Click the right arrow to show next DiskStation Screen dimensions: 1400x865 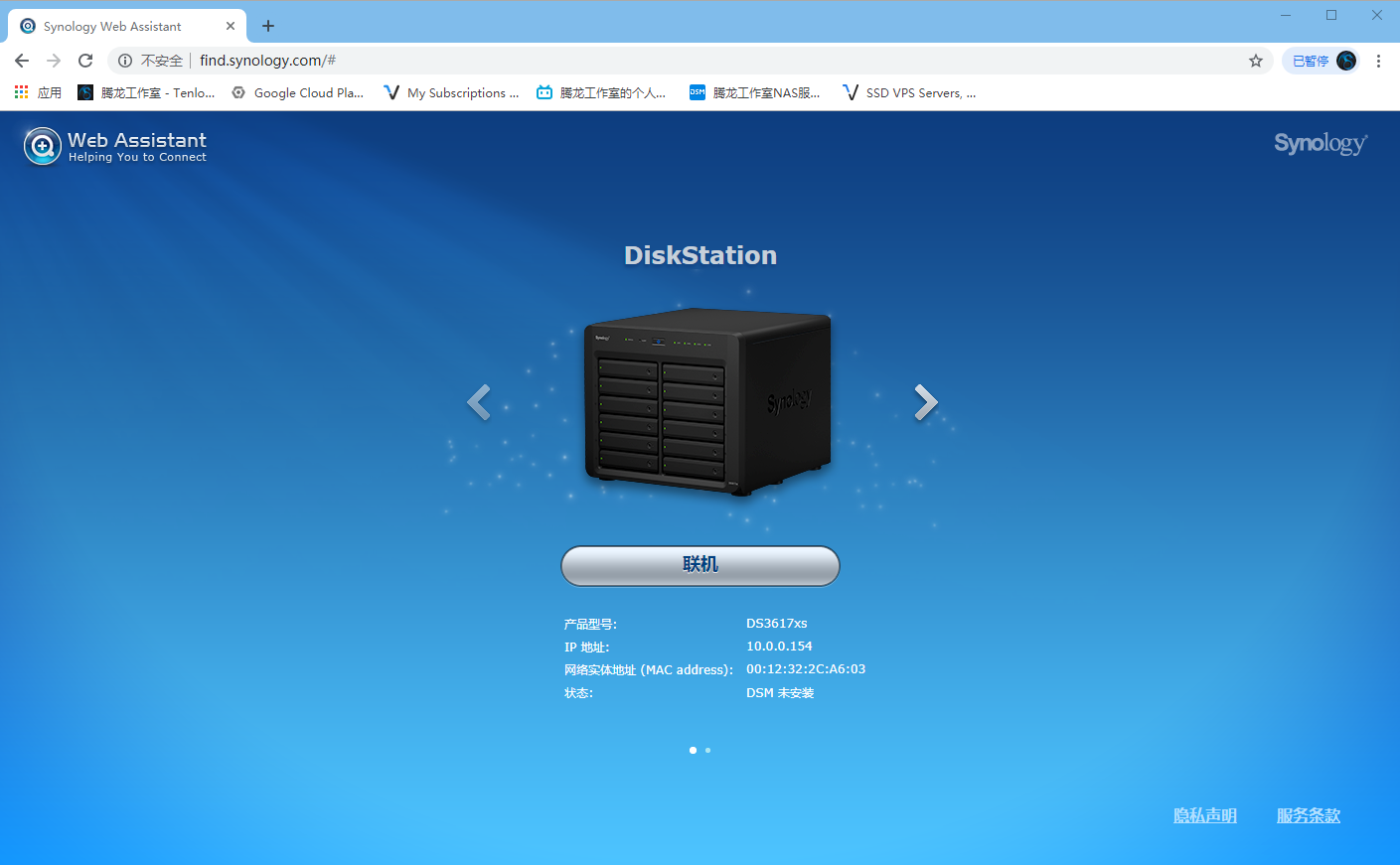926,402
